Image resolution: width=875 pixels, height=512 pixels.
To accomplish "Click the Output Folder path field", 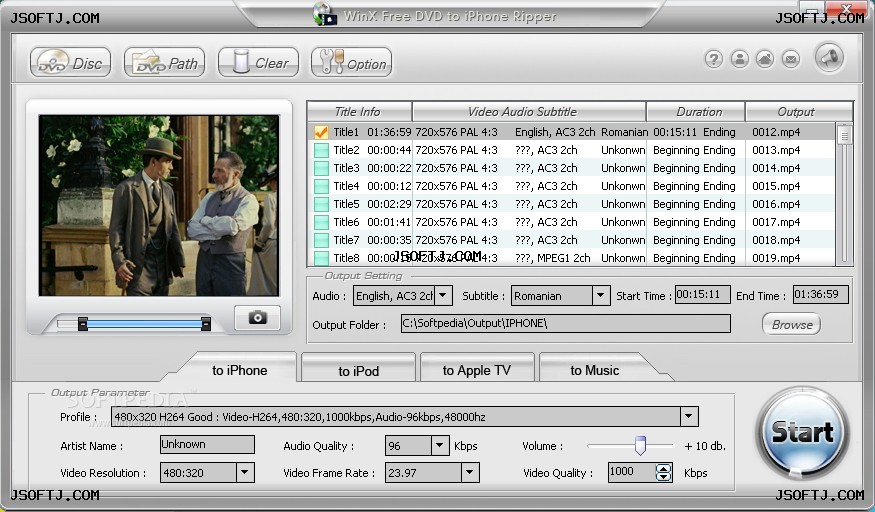I will tap(565, 323).
